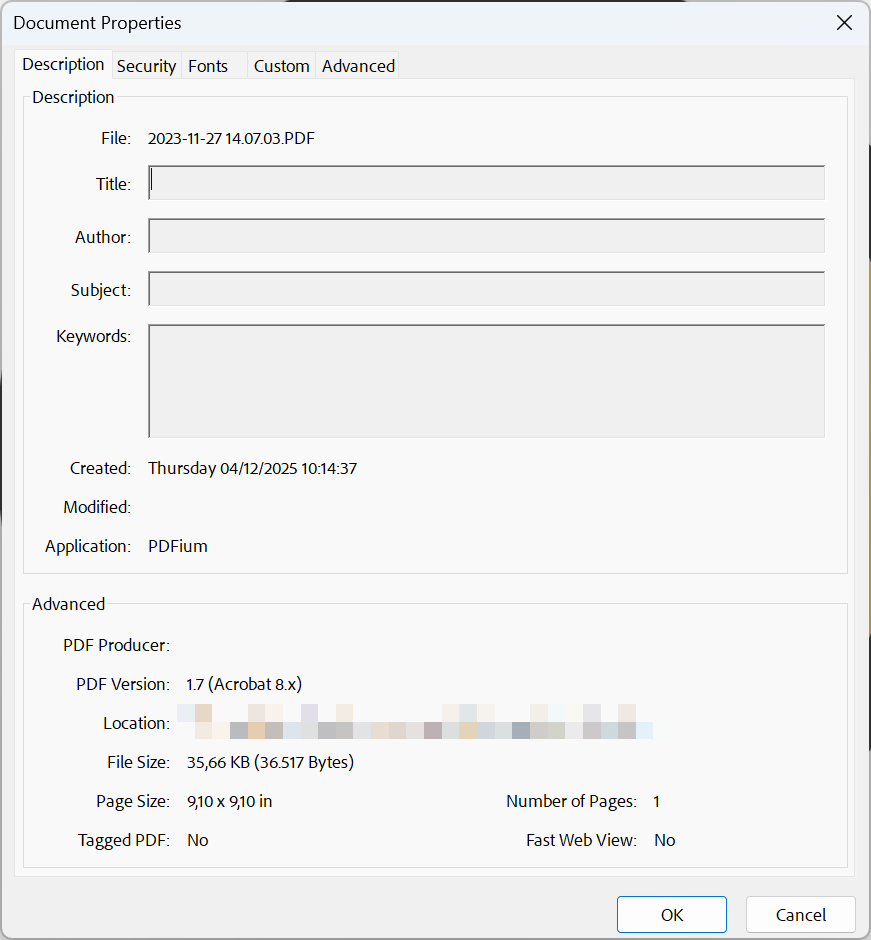Focus the Author input field
This screenshot has width=871, height=940.
coord(486,236)
